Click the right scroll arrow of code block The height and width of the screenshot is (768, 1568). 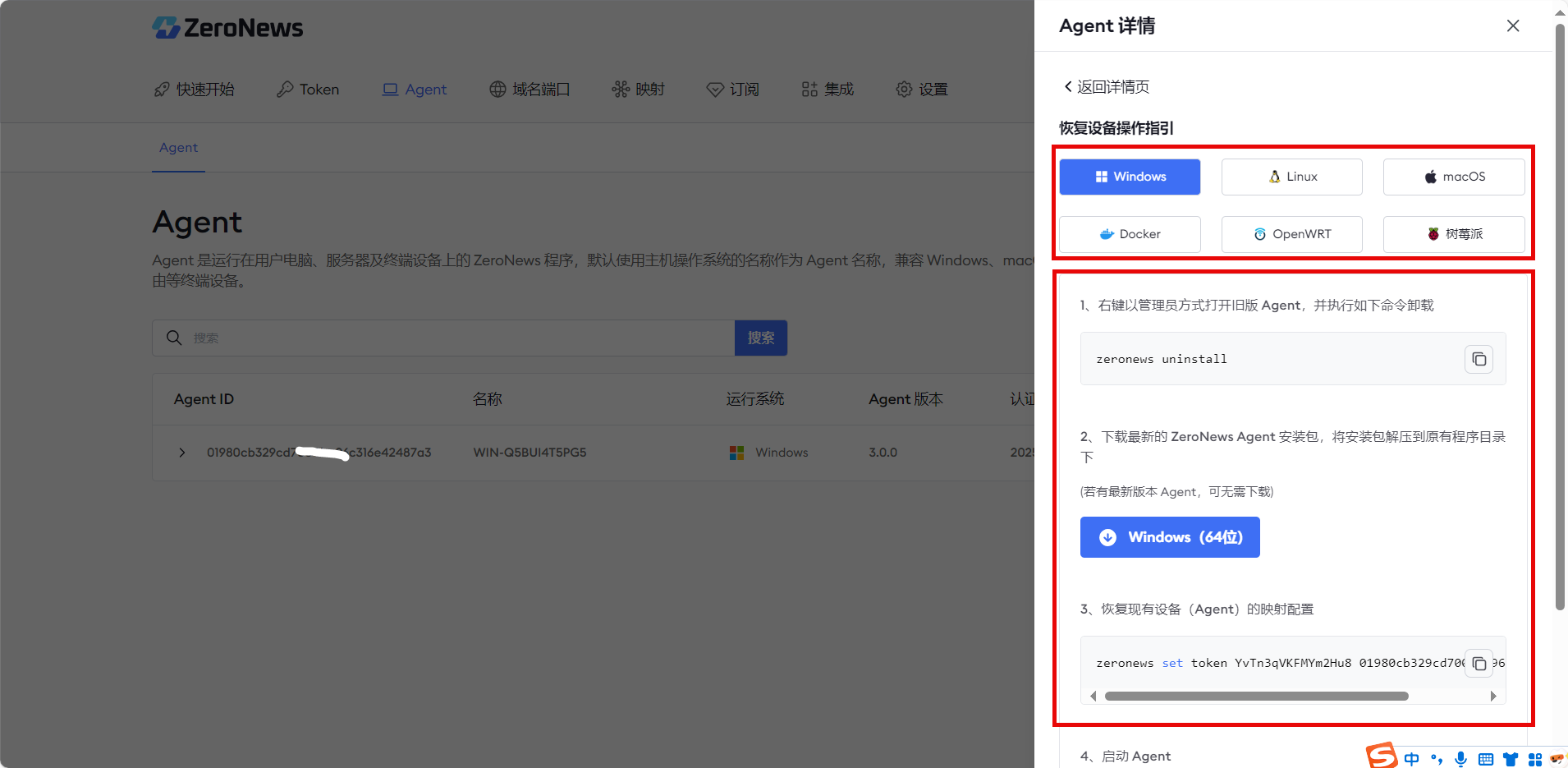[1493, 696]
